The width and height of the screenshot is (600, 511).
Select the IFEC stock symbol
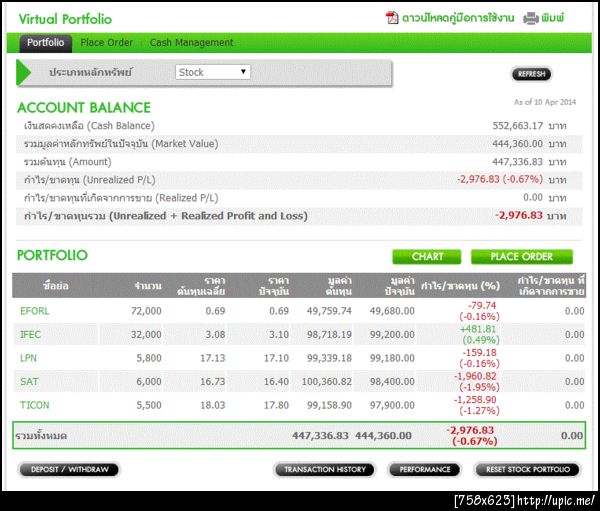click(30, 335)
